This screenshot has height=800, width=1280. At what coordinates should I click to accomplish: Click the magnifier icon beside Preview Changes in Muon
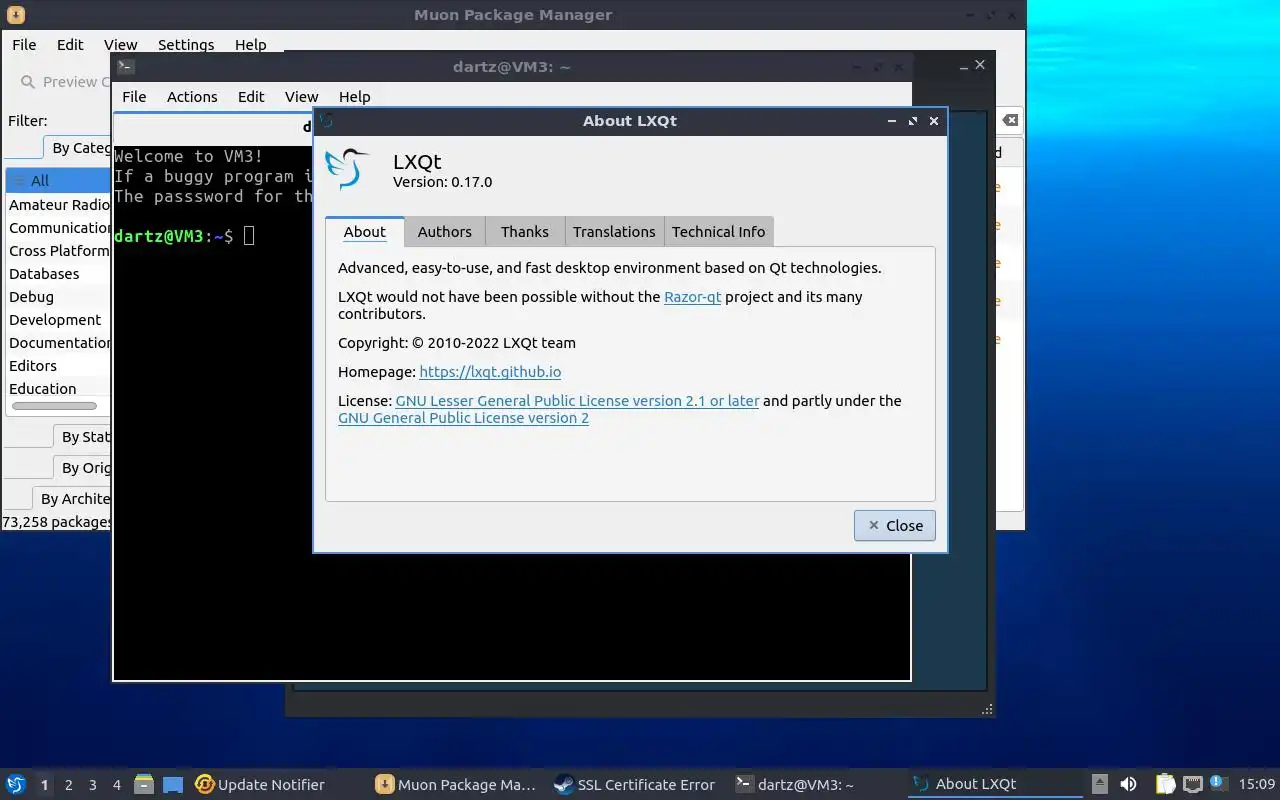pyautogui.click(x=27, y=82)
